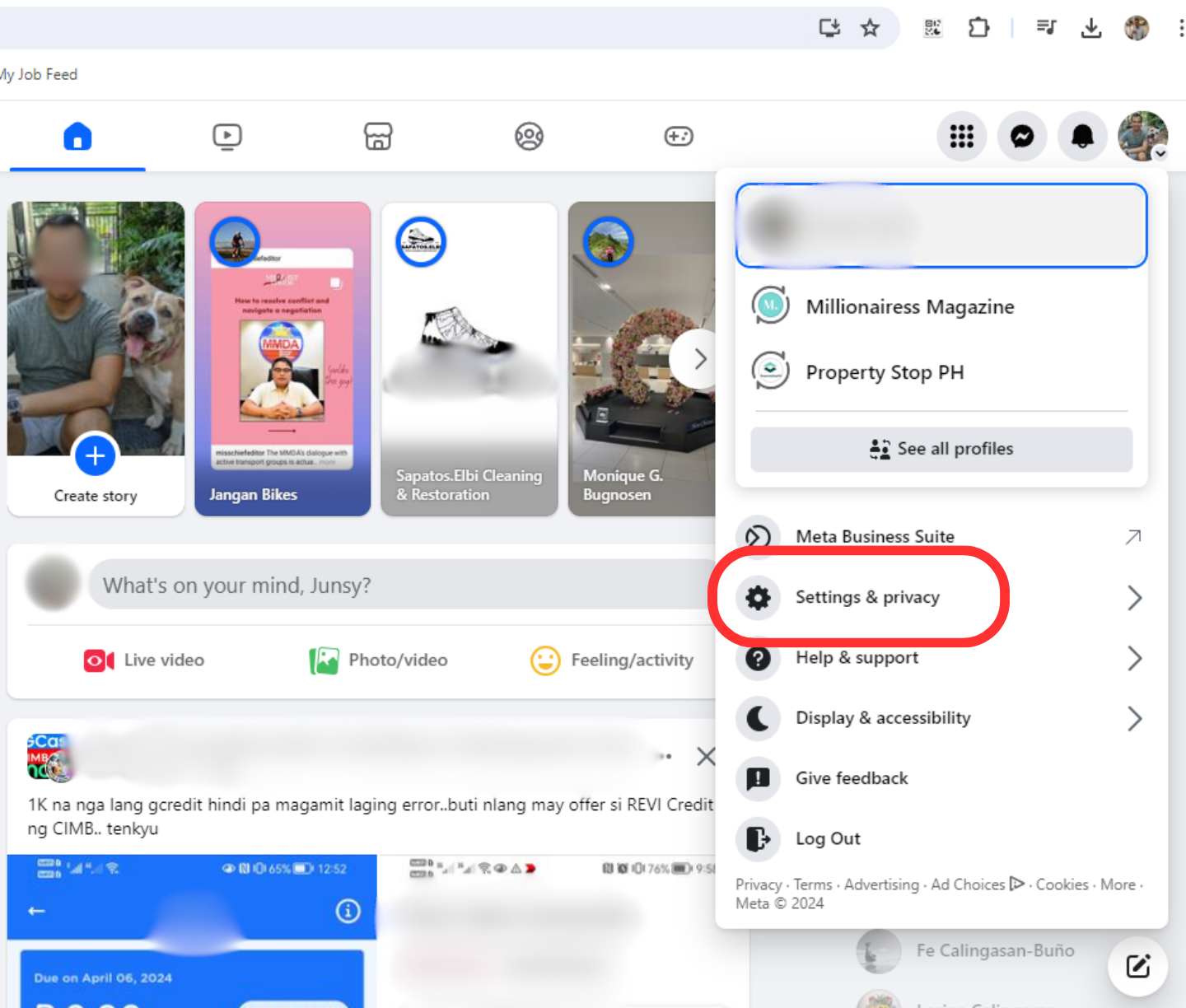
Task: Open the Cookies footer link
Action: click(x=1062, y=884)
